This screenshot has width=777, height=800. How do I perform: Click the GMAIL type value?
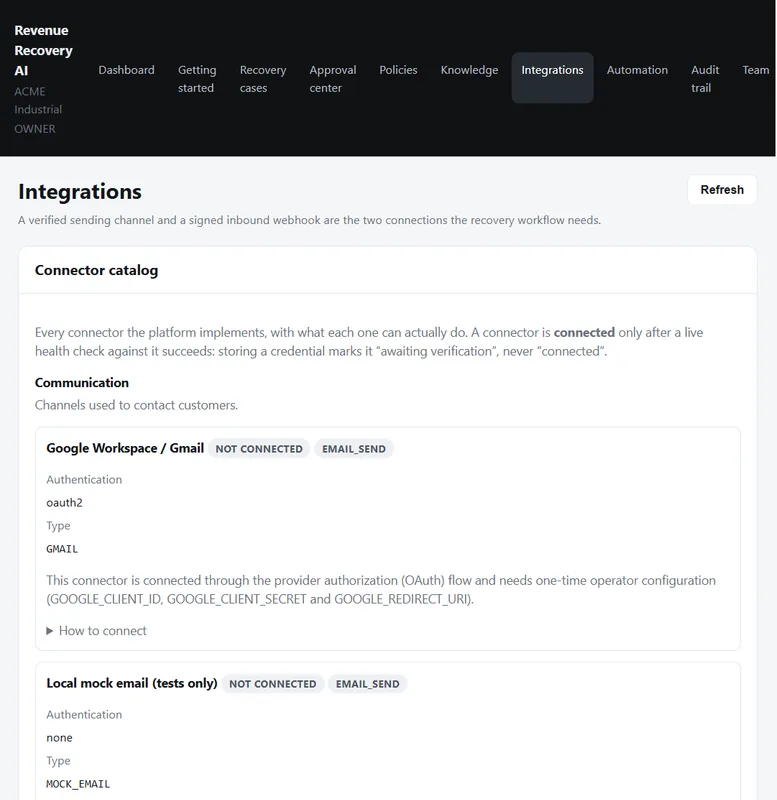(x=62, y=549)
